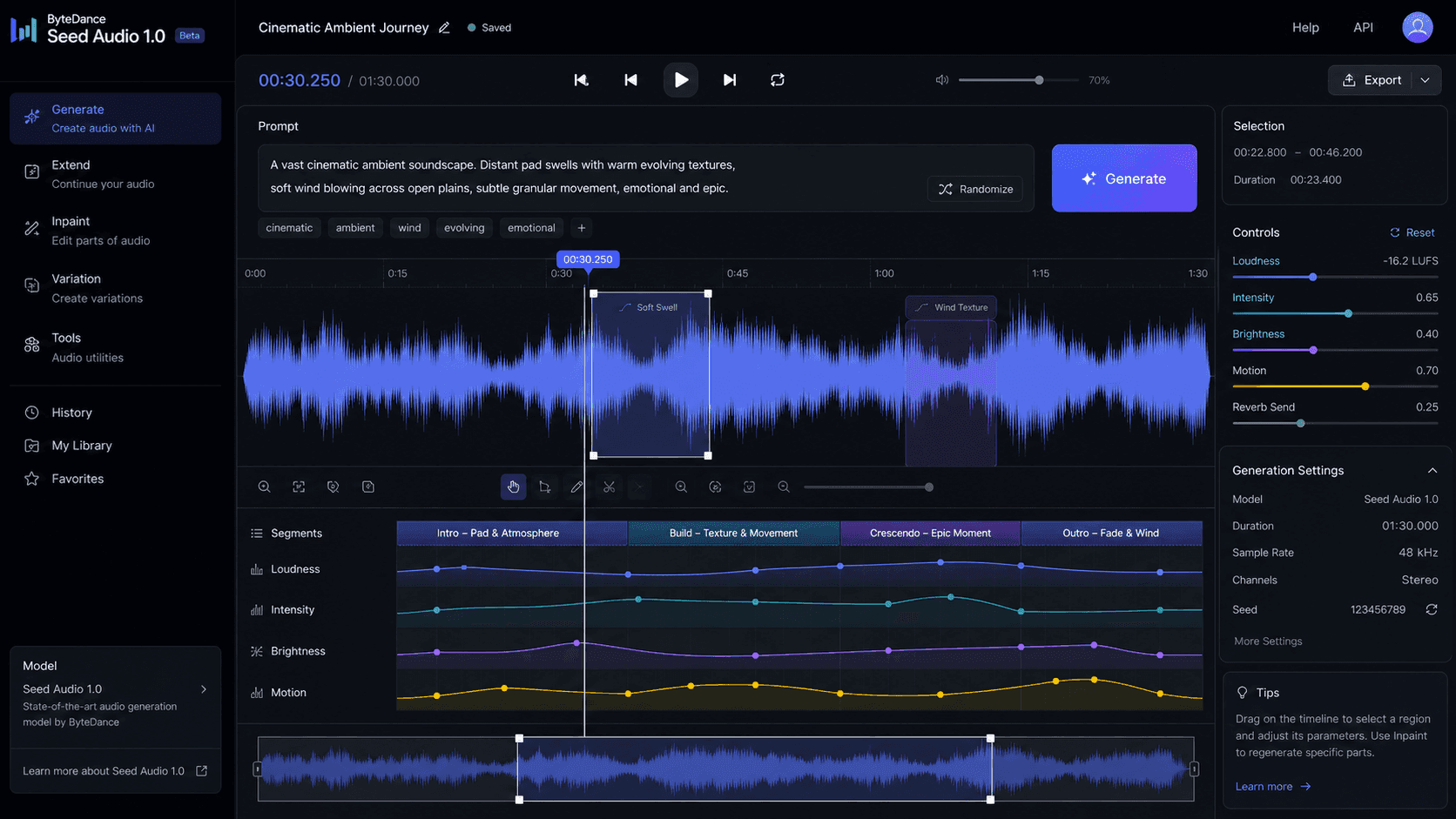Click the Loudness slider handle
The width and height of the screenshot is (1456, 819).
(1312, 277)
